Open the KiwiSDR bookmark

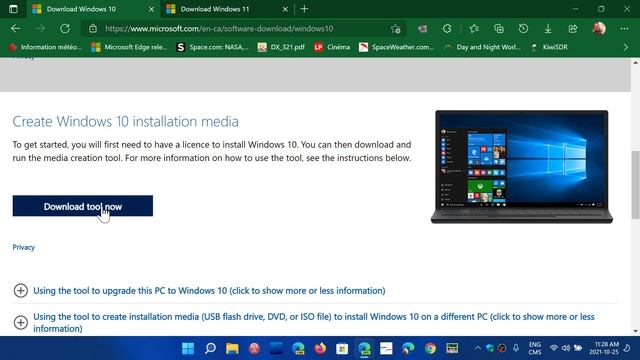(549, 47)
